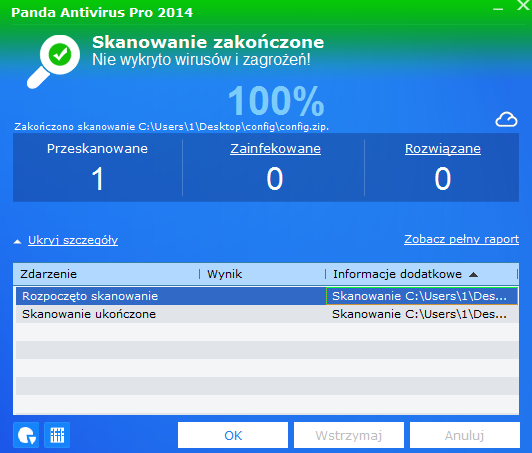The width and height of the screenshot is (532, 453).
Task: Click the magnifier checkmark scan icon
Action: [x=53, y=61]
